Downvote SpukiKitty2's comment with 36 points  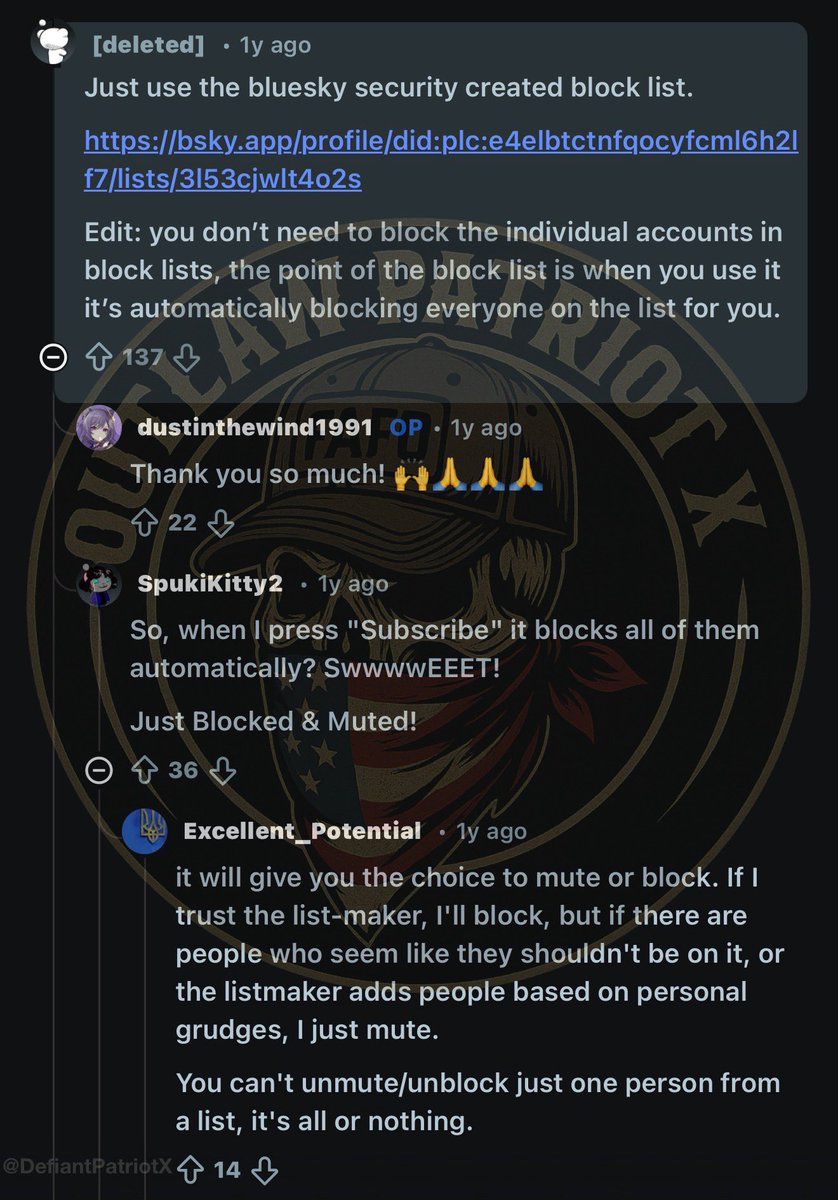pos(224,769)
